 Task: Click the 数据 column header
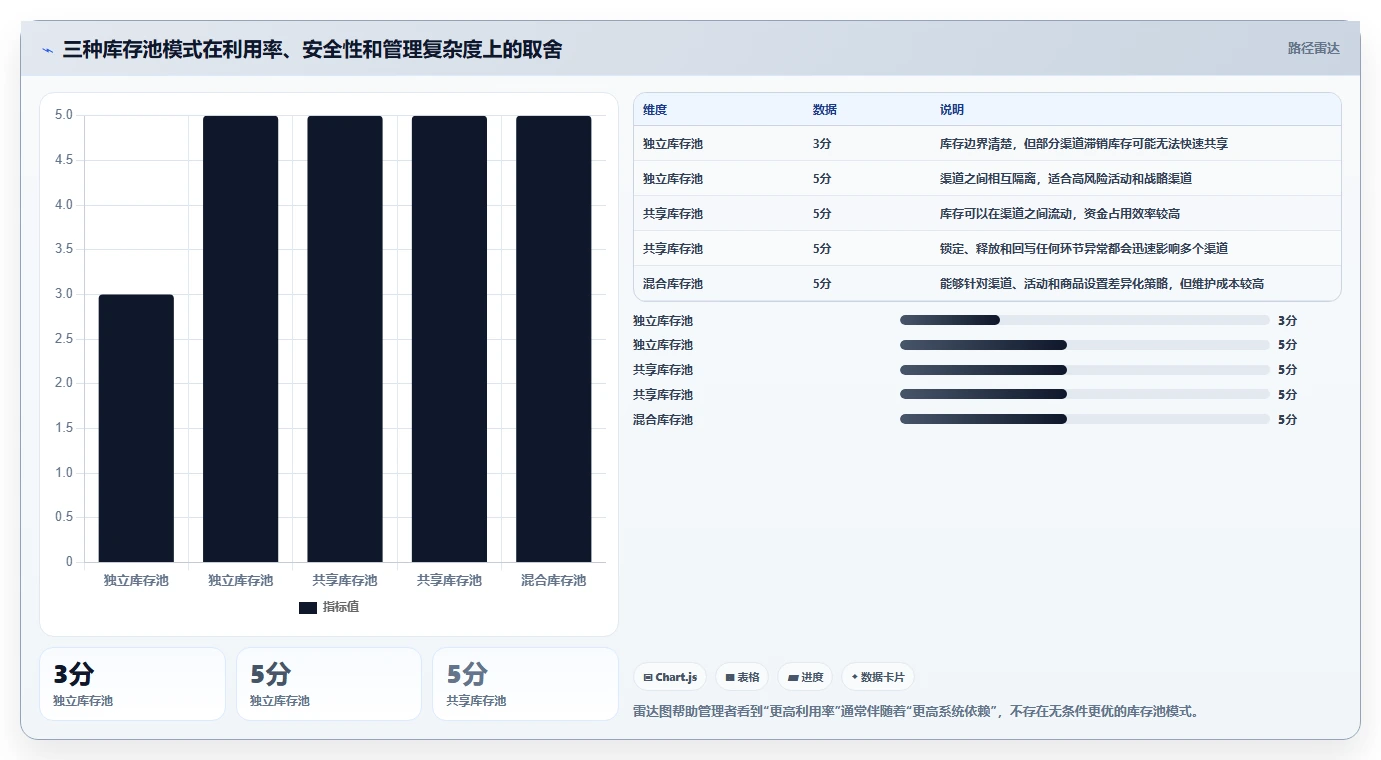coord(825,110)
